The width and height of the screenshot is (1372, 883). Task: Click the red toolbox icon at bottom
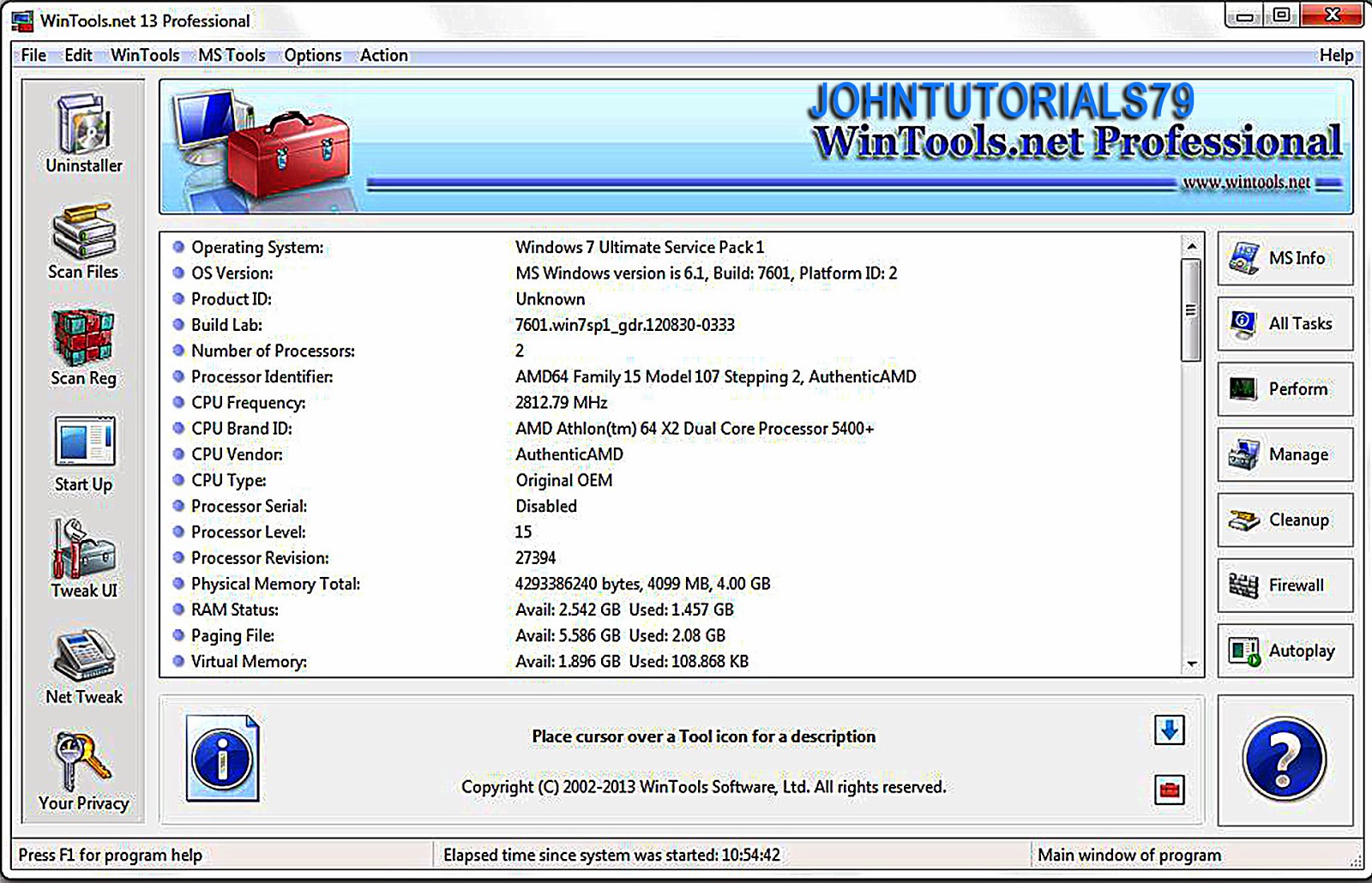point(1170,789)
